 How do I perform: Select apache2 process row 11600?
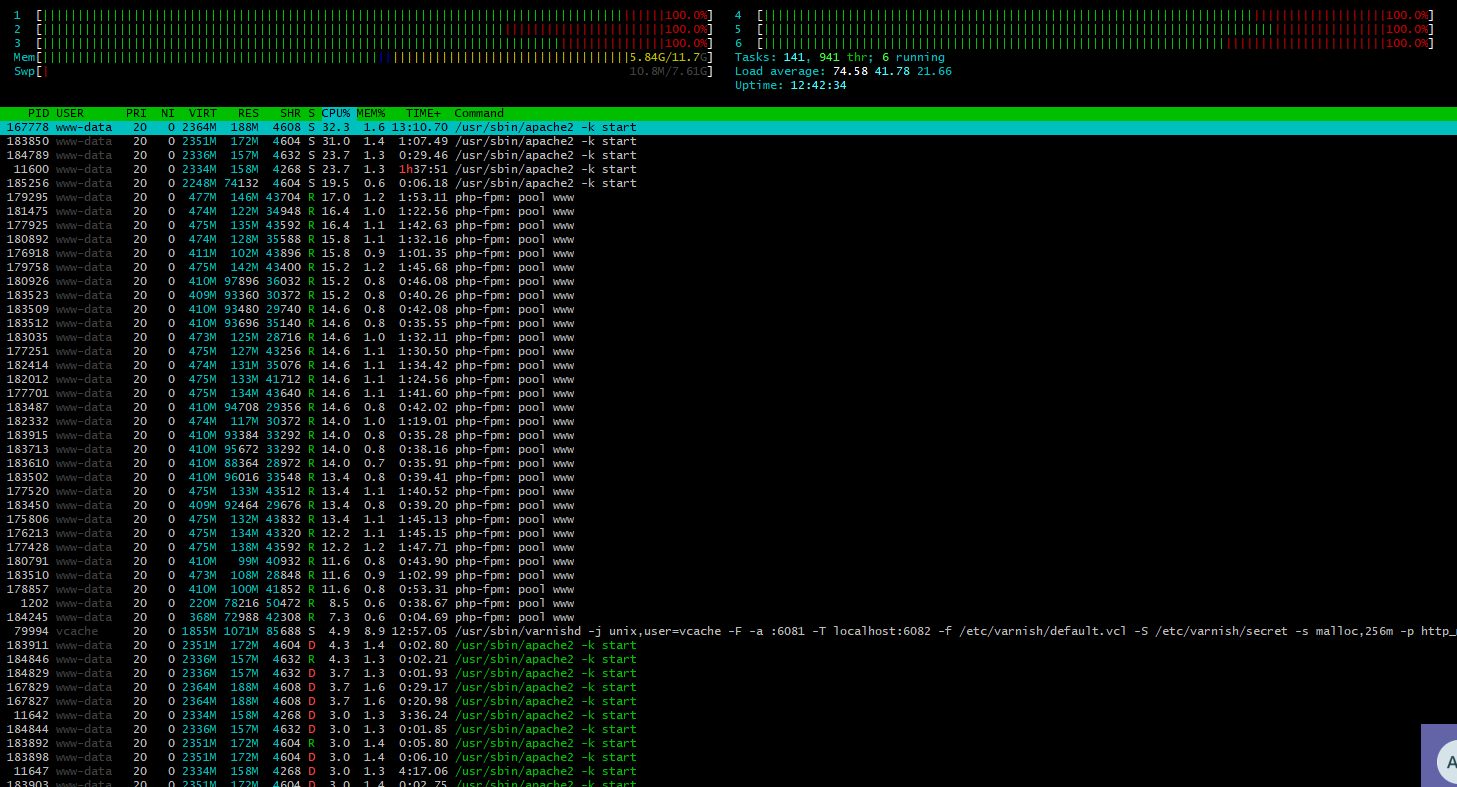[728, 169]
